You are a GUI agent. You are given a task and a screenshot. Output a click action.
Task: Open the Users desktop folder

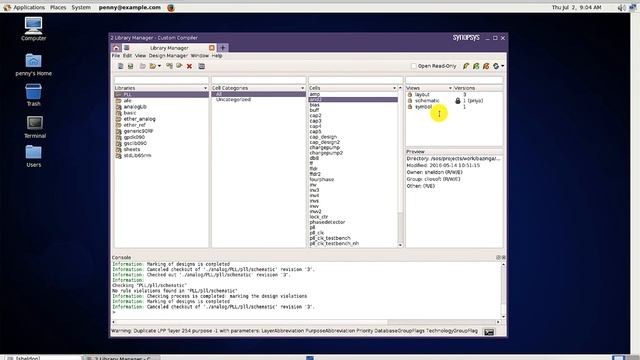(33, 157)
